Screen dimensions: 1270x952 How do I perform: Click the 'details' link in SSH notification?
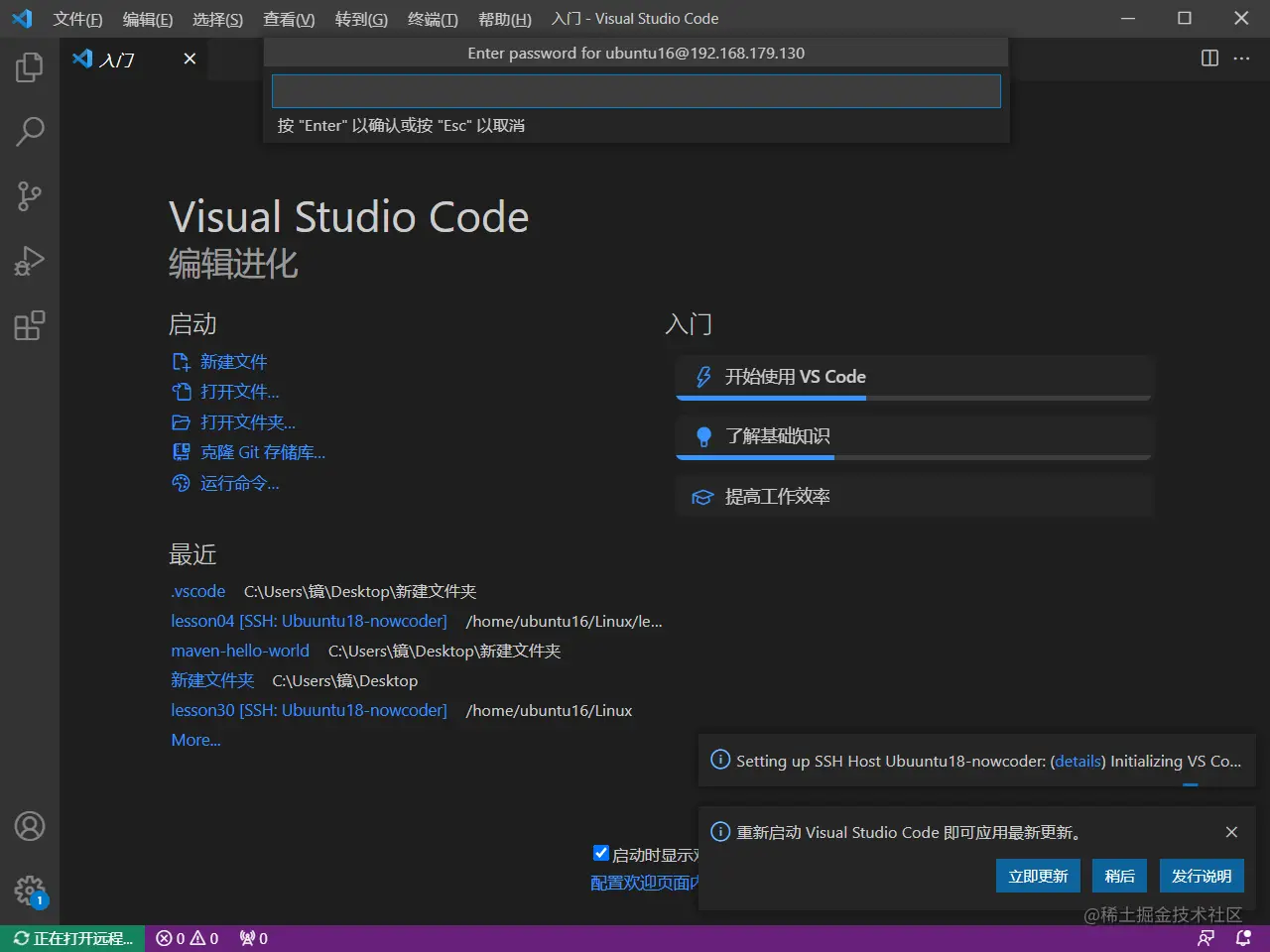1078,762
